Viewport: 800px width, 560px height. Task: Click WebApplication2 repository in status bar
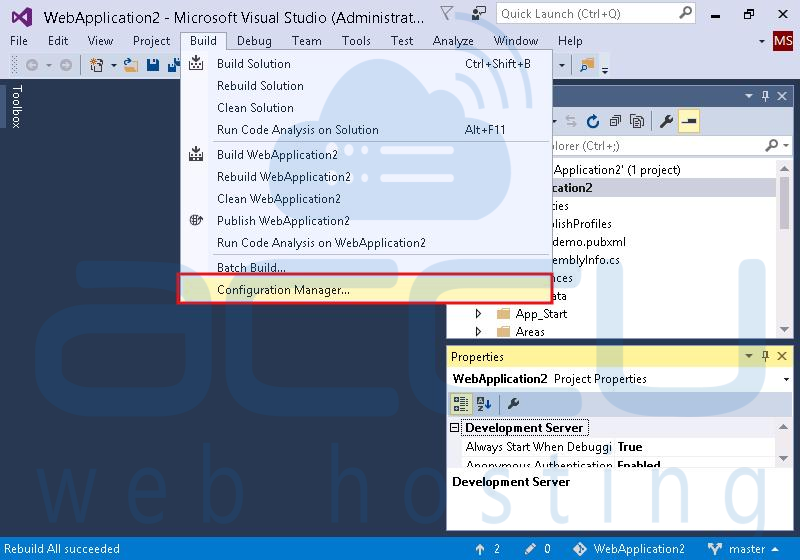[629, 549]
